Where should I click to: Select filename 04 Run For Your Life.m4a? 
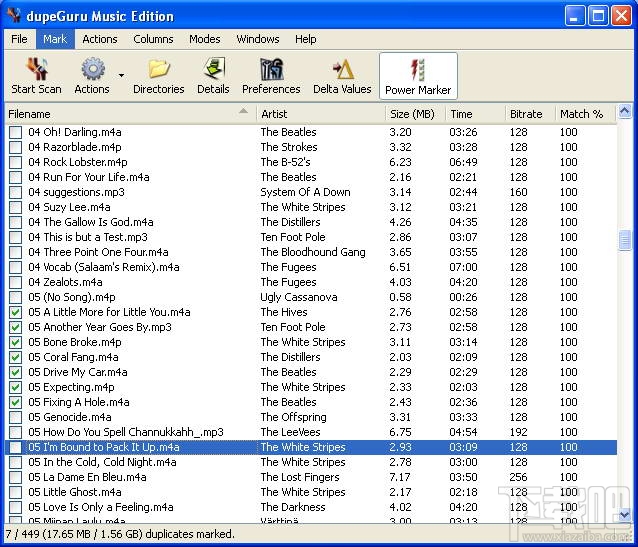pyautogui.click(x=89, y=177)
